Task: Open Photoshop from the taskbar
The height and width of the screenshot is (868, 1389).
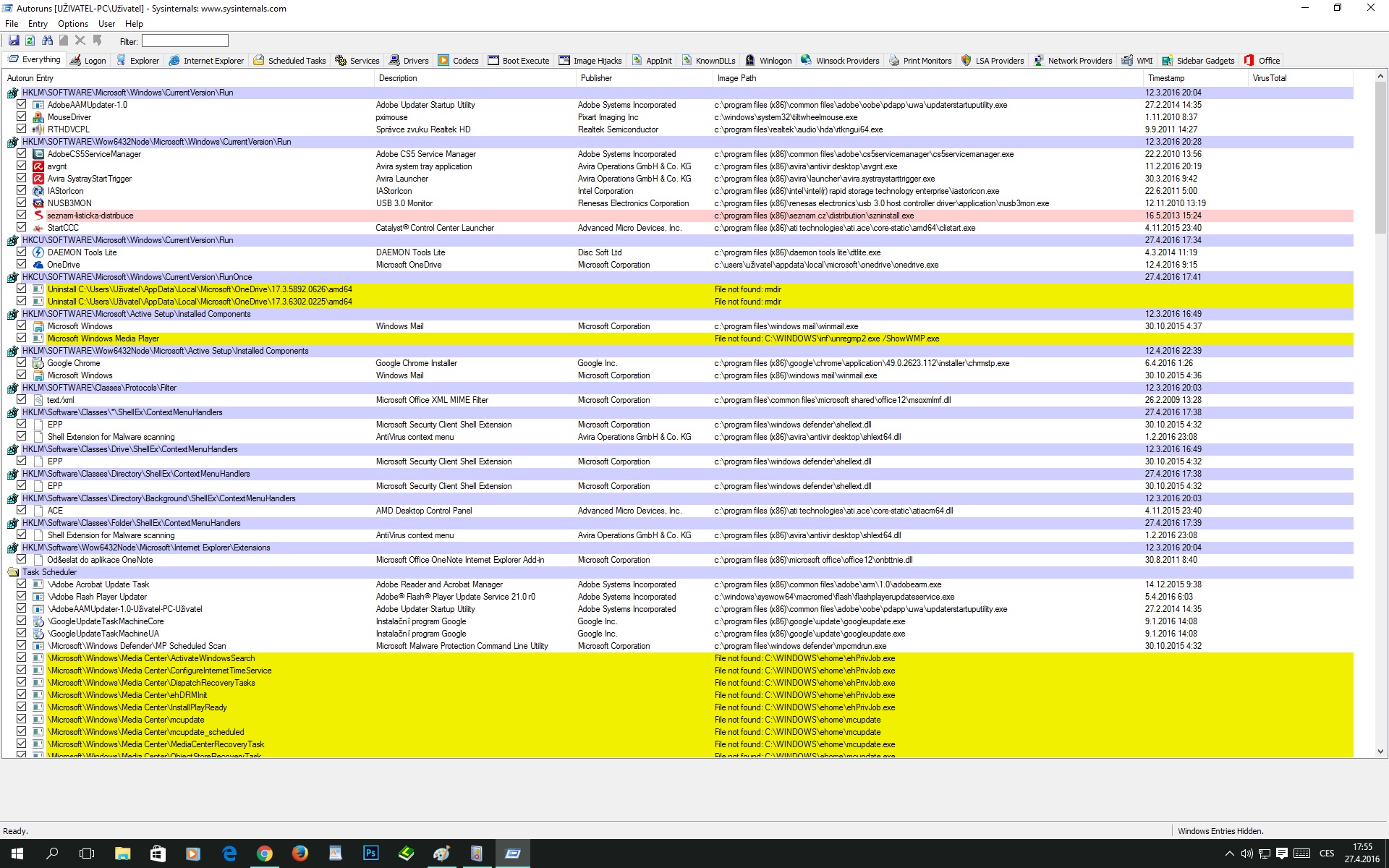Action: pos(370,854)
